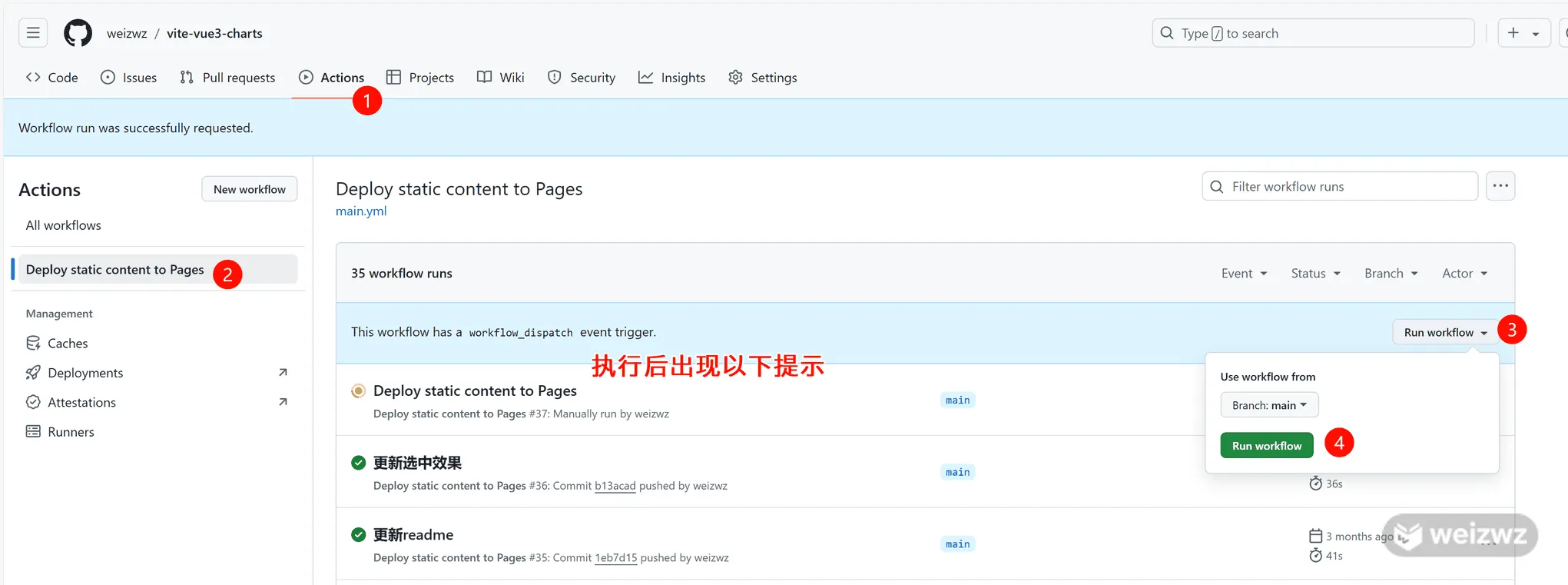
Task: Click search icon in Filter workflow runs
Action: coord(1216,187)
